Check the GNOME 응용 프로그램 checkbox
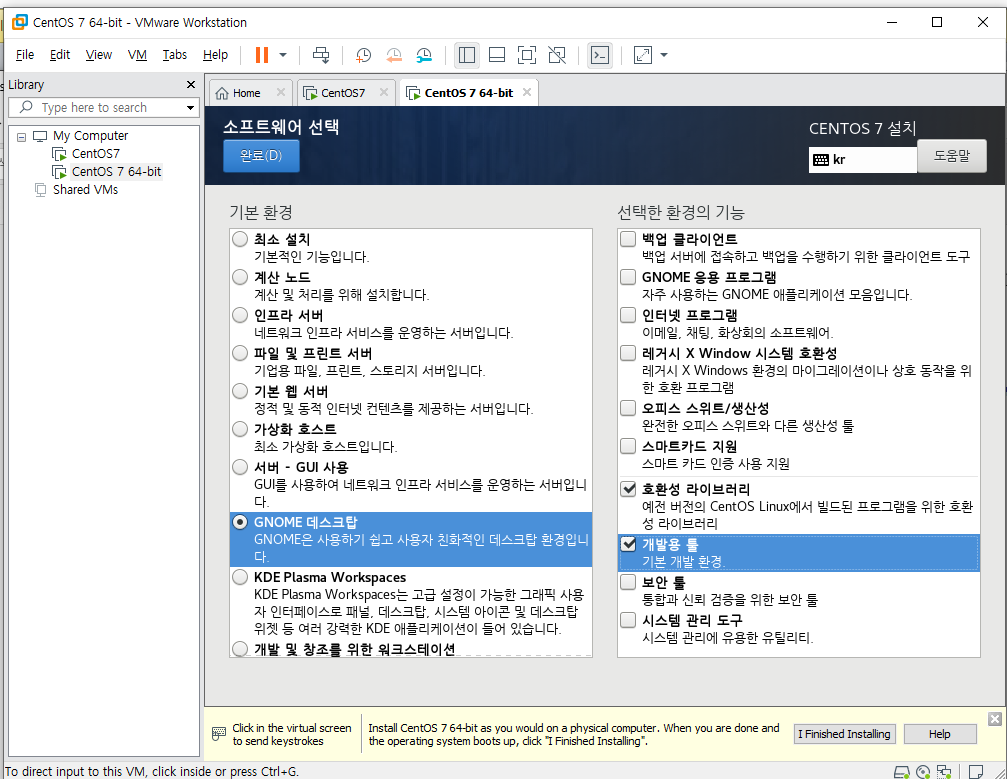1007x779 pixels. coord(628,277)
